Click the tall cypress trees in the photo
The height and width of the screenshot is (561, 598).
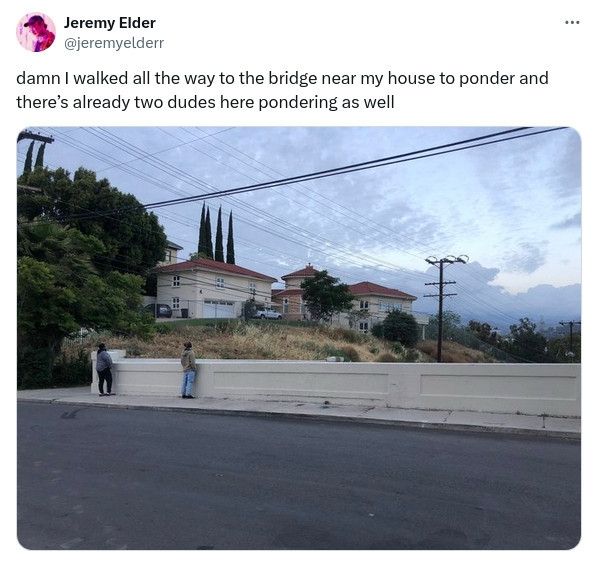216,233
